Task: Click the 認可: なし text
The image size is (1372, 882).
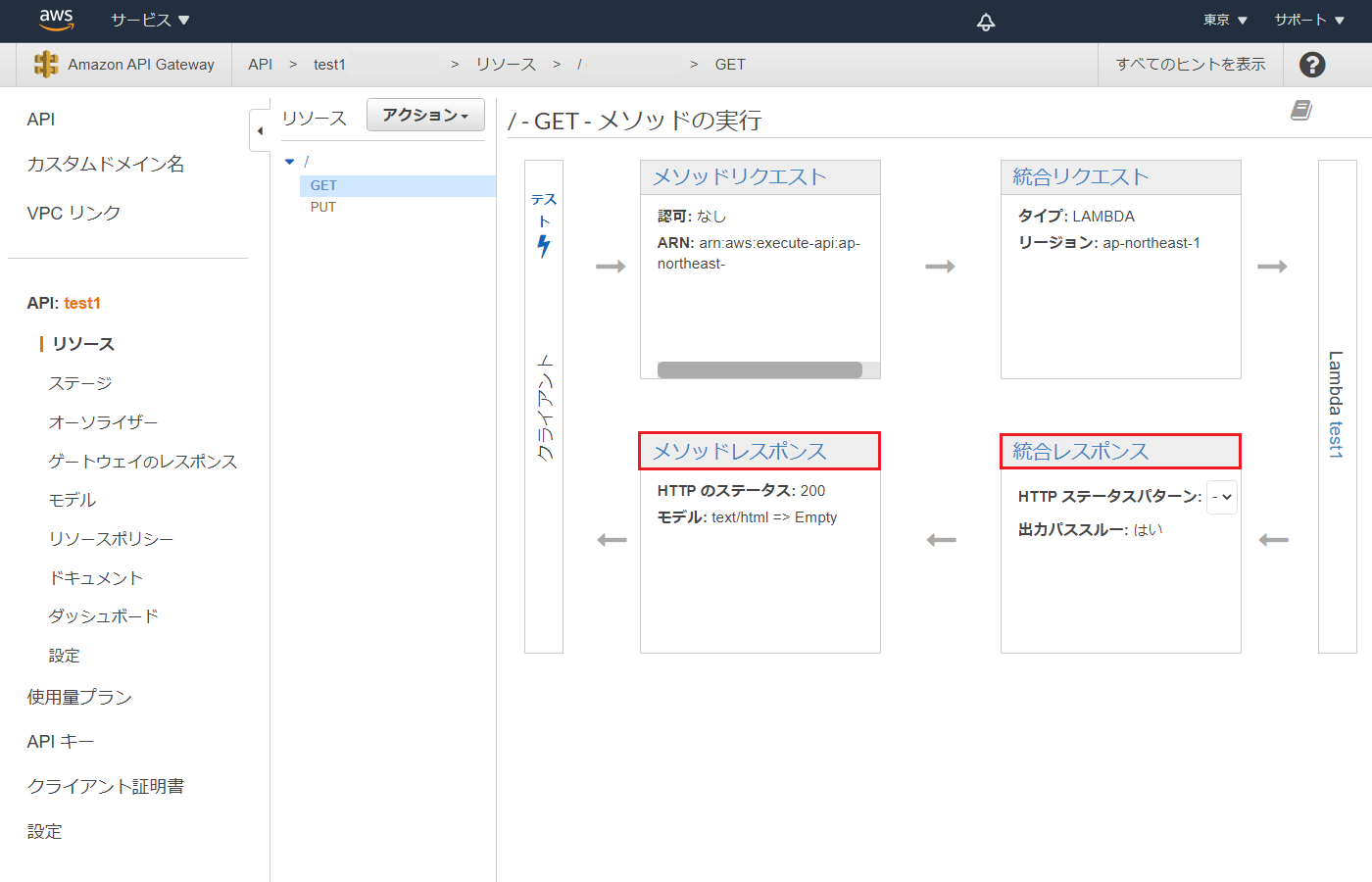Action: click(x=692, y=216)
